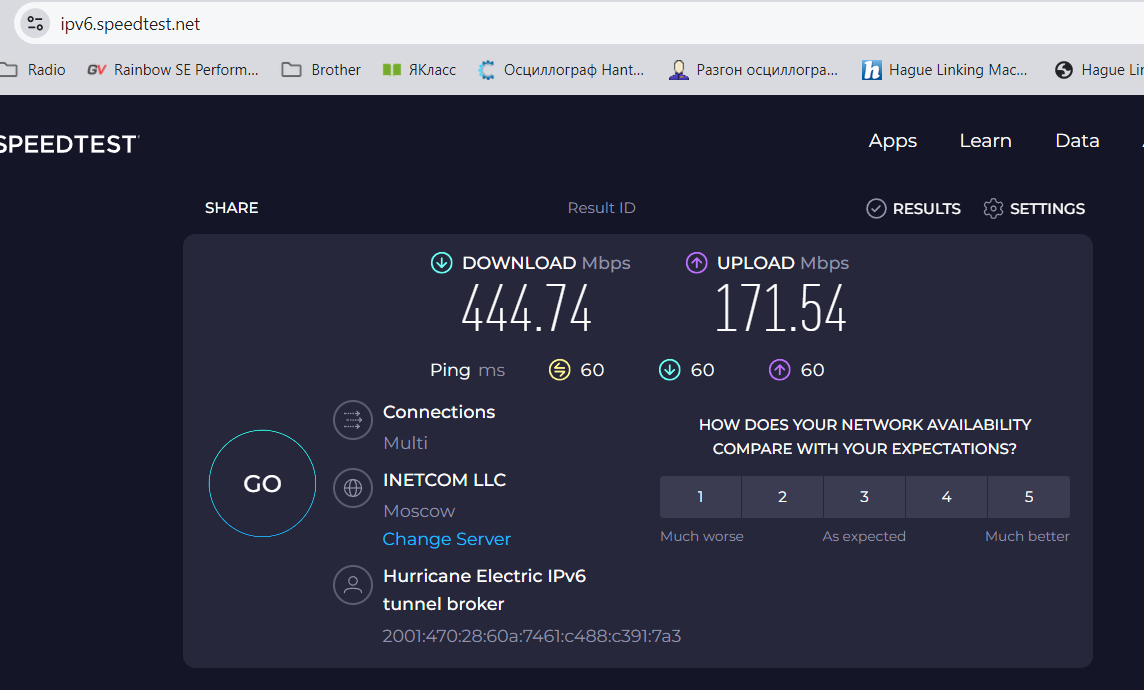Toggle the Multi connections mode
This screenshot has width=1144, height=690.
pos(406,443)
